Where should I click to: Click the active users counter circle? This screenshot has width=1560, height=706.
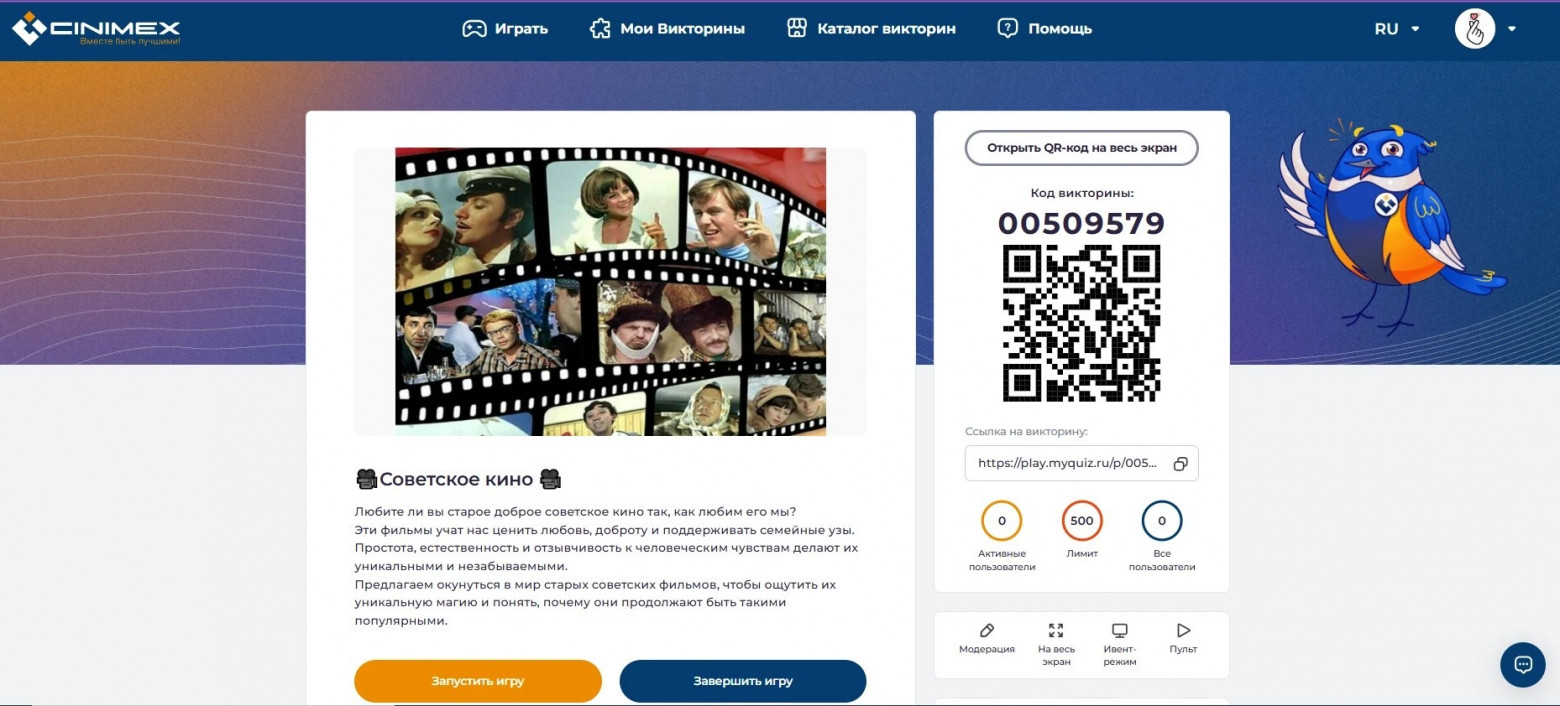(x=1002, y=521)
